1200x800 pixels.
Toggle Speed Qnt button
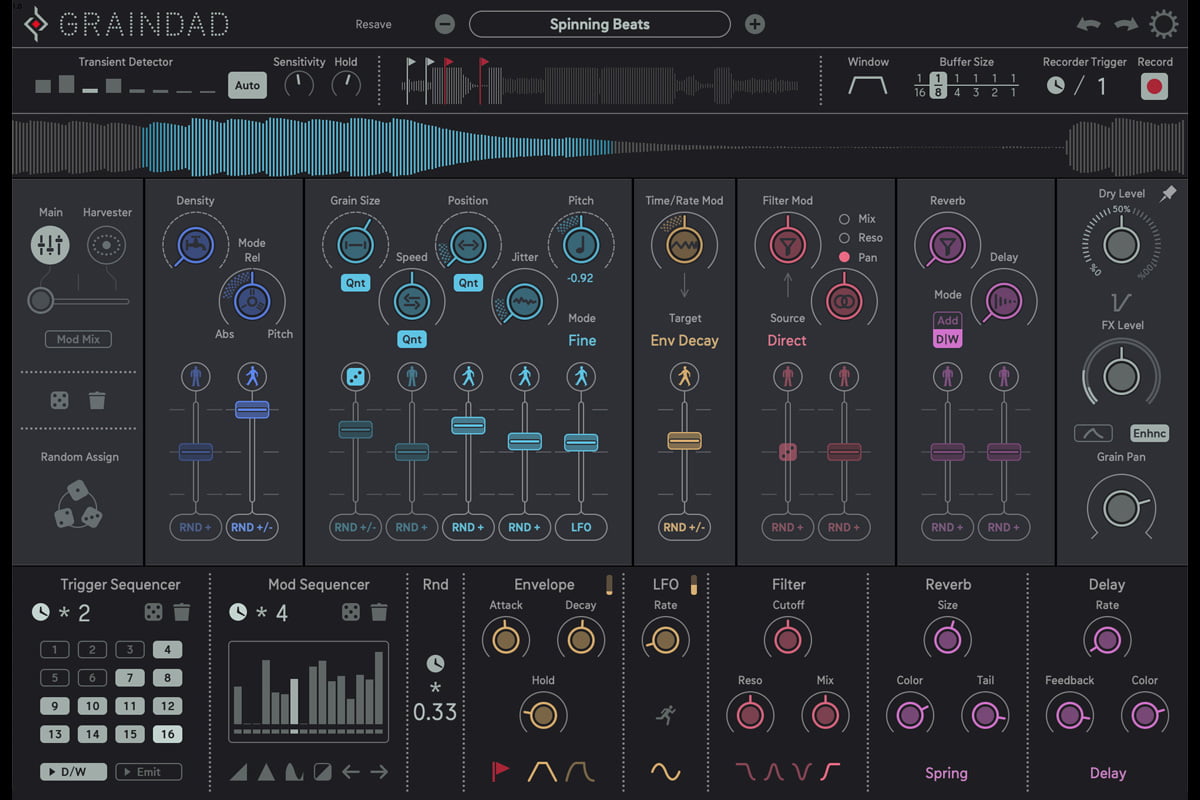click(x=411, y=340)
